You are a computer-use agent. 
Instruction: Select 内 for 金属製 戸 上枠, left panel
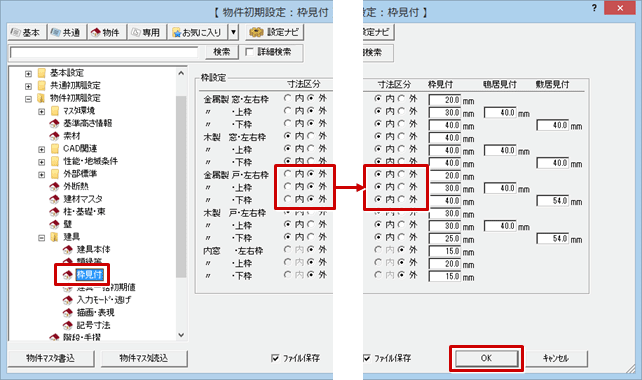(x=287, y=187)
